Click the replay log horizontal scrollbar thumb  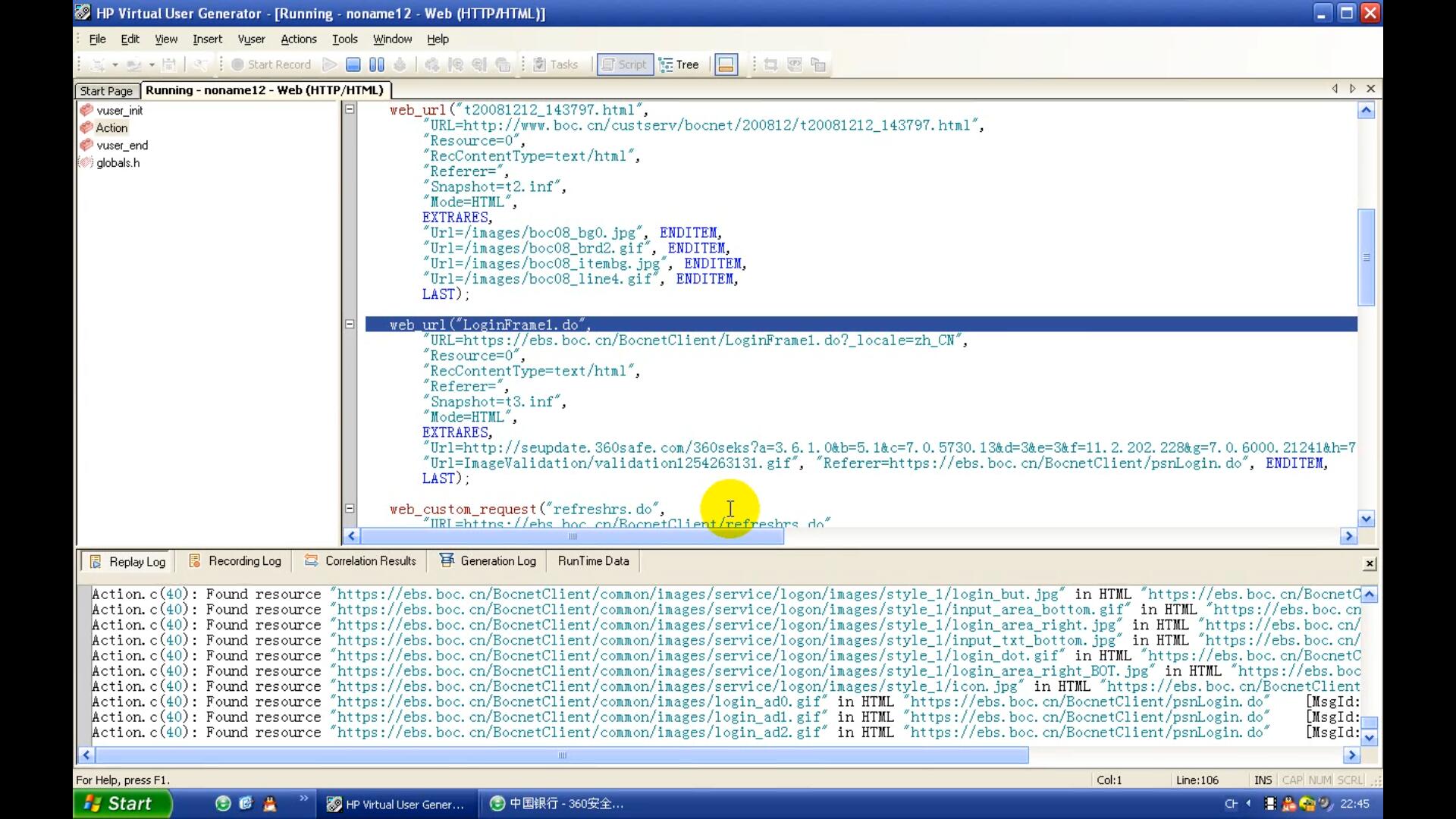point(562,755)
